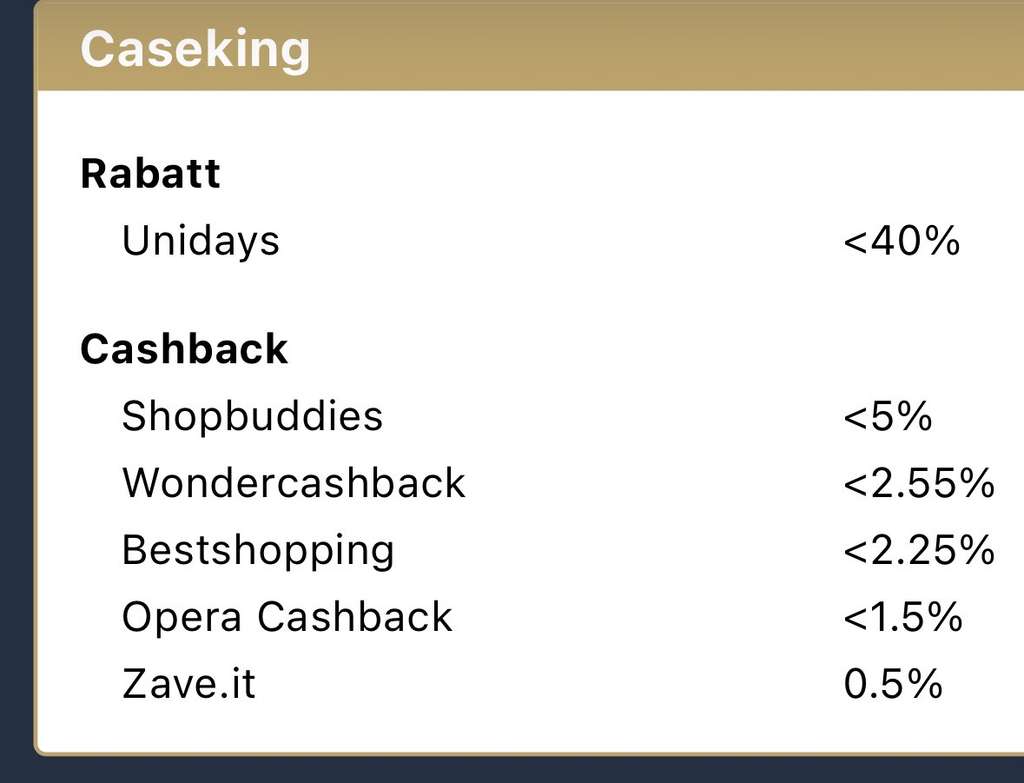Select the Cashback section heading

[184, 349]
